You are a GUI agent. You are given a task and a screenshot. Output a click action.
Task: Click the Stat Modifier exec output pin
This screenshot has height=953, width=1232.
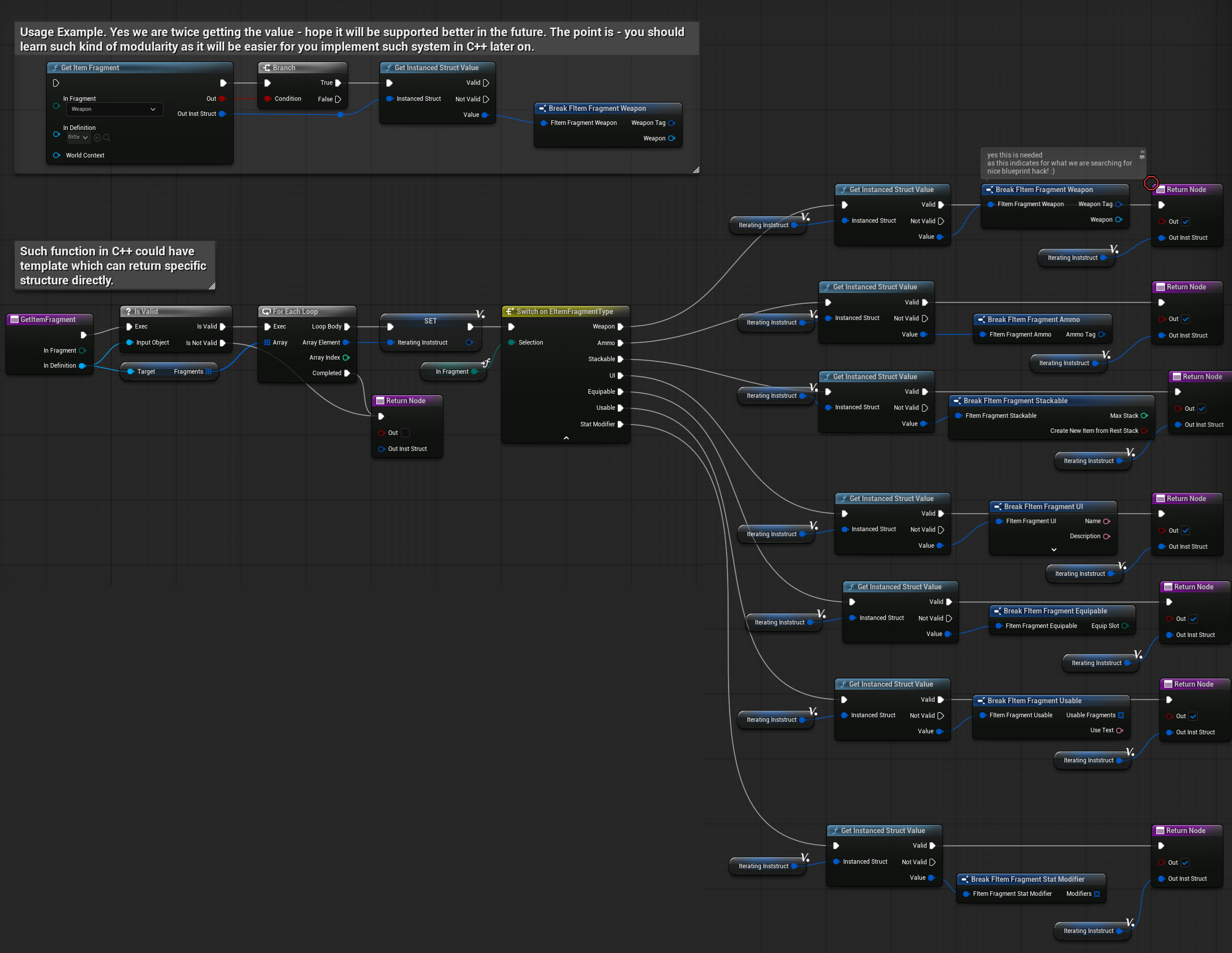click(620, 424)
